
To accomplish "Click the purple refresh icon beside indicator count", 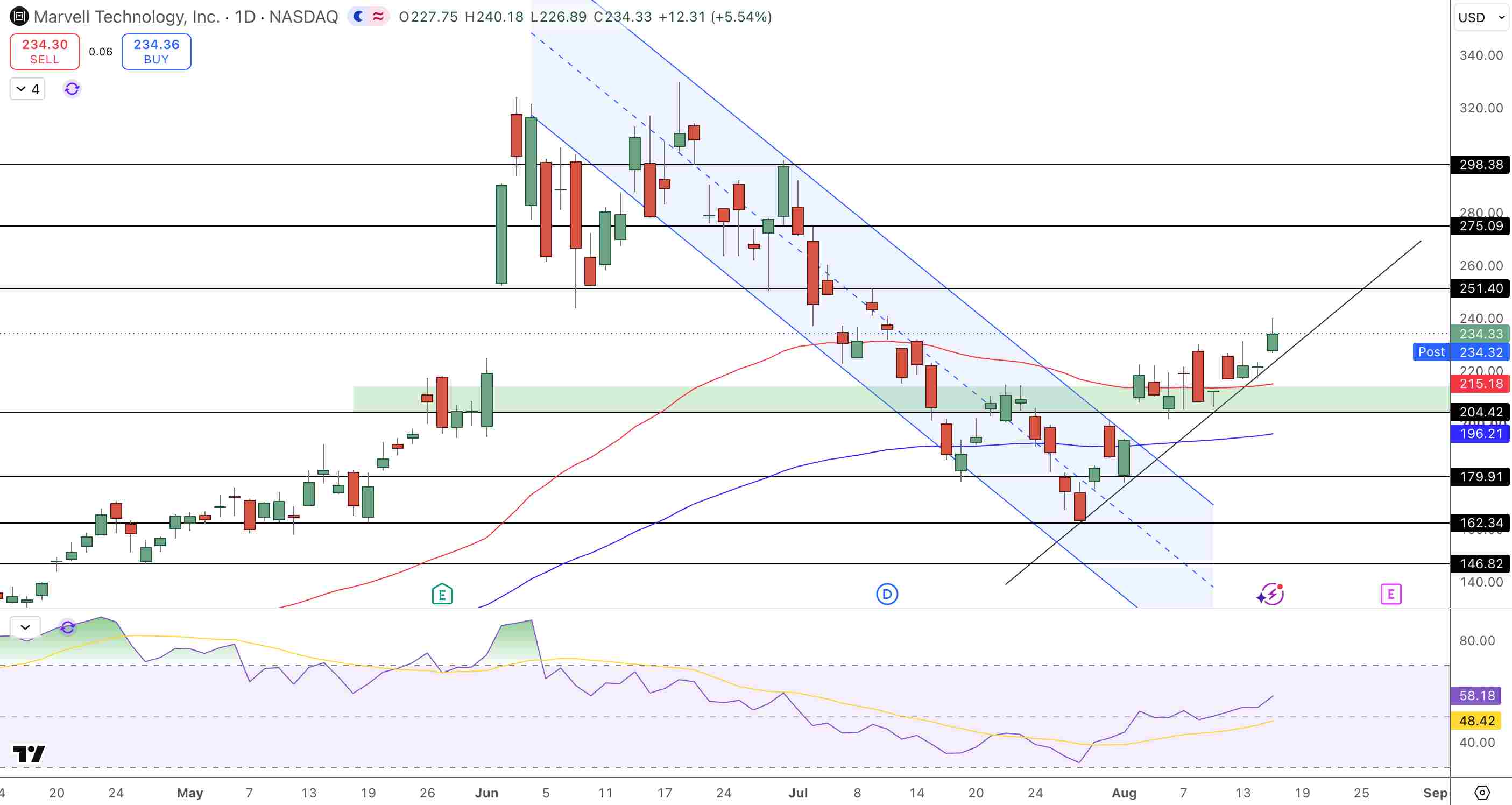I will tap(72, 89).
